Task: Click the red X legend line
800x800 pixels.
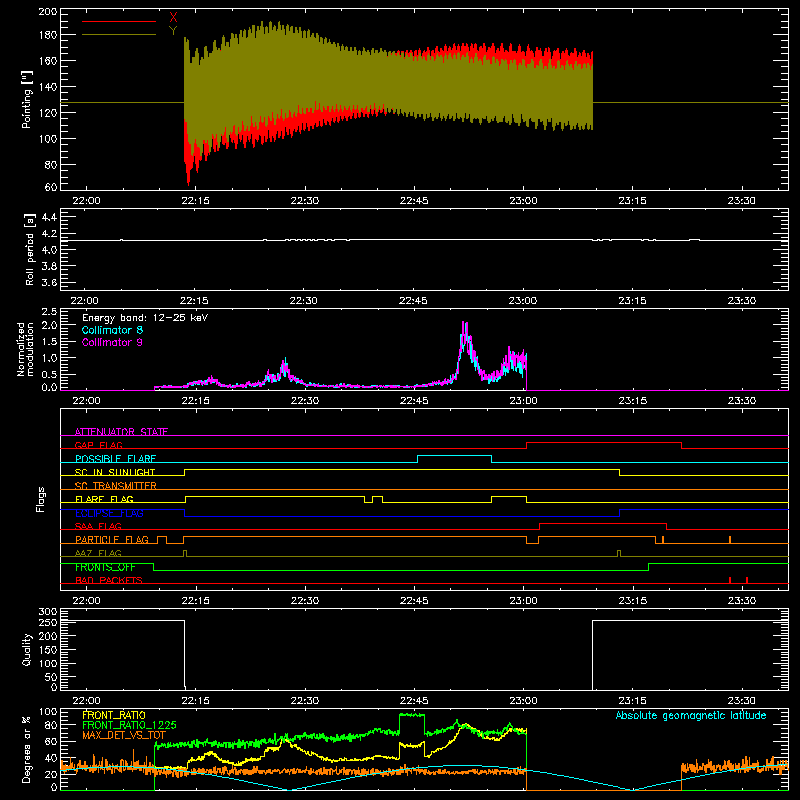Action: (119, 21)
